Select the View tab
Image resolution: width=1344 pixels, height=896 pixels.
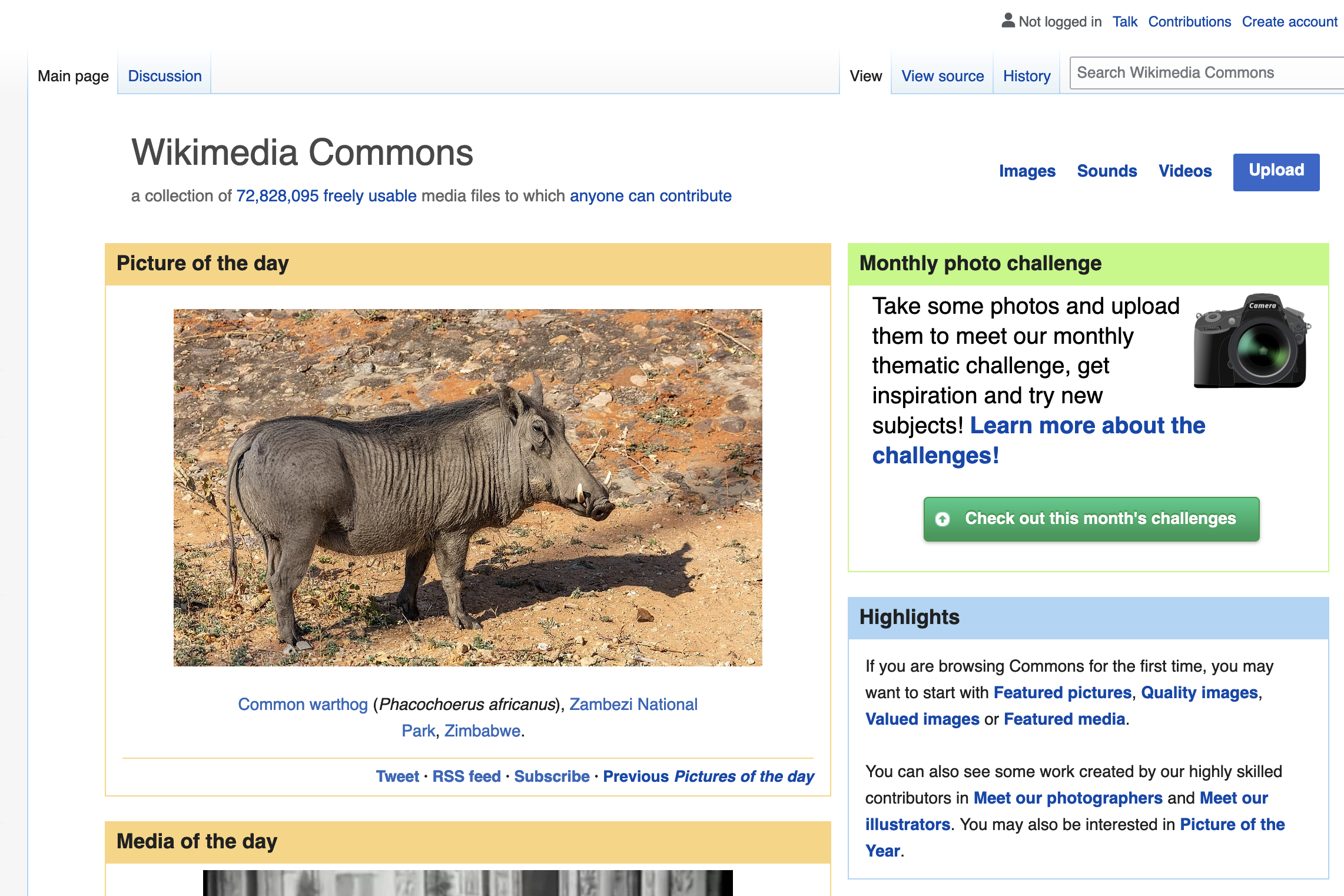[865, 76]
